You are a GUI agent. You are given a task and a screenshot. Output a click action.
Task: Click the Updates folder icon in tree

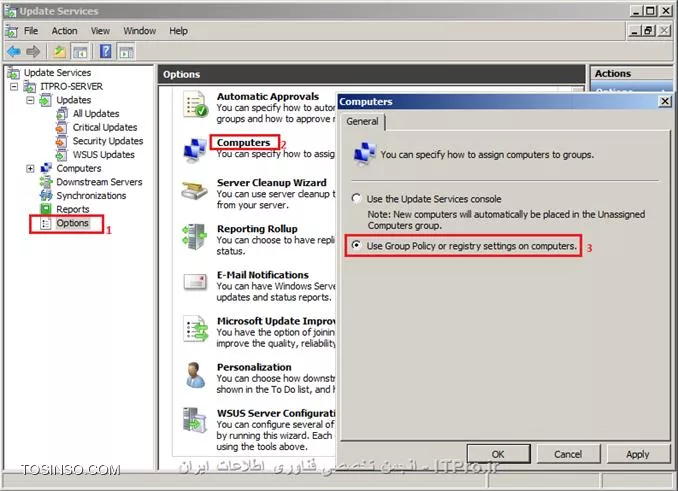46,100
